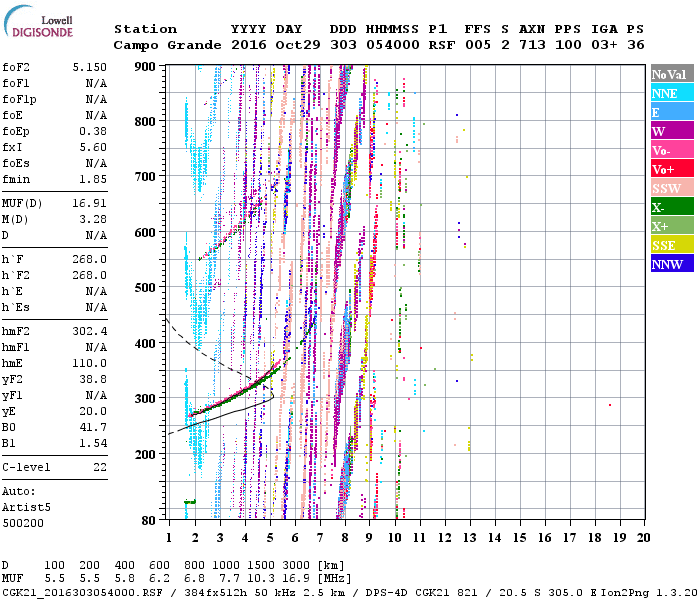Click the Campo Grande station name

point(167,45)
